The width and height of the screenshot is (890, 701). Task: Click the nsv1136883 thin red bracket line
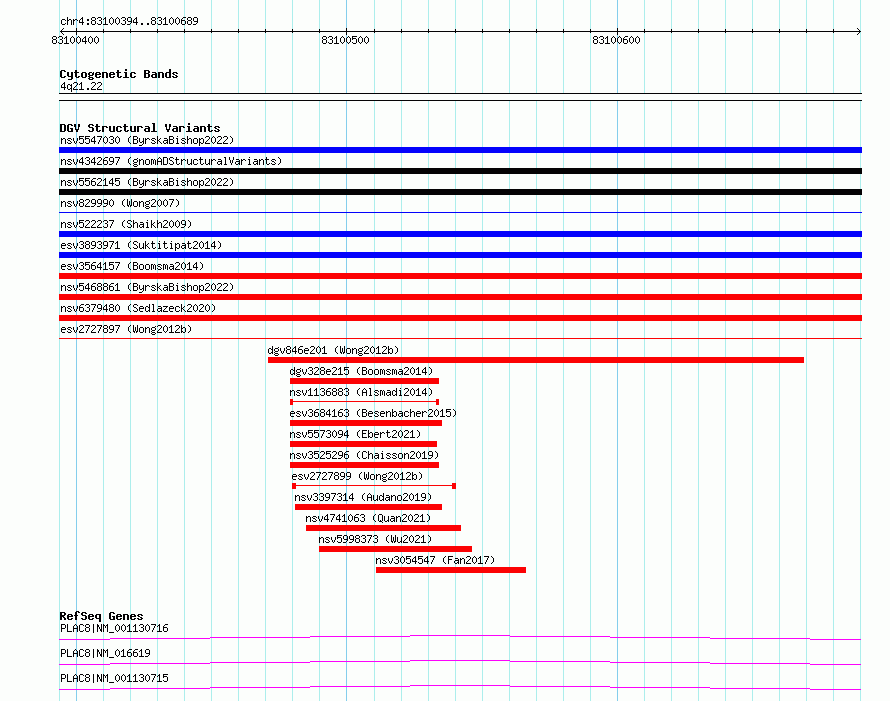364,402
